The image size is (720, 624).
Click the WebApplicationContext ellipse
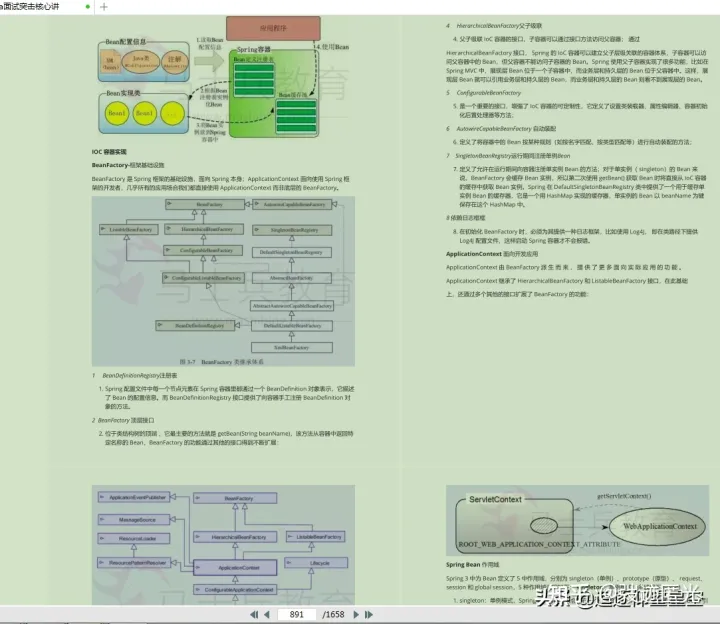659,527
